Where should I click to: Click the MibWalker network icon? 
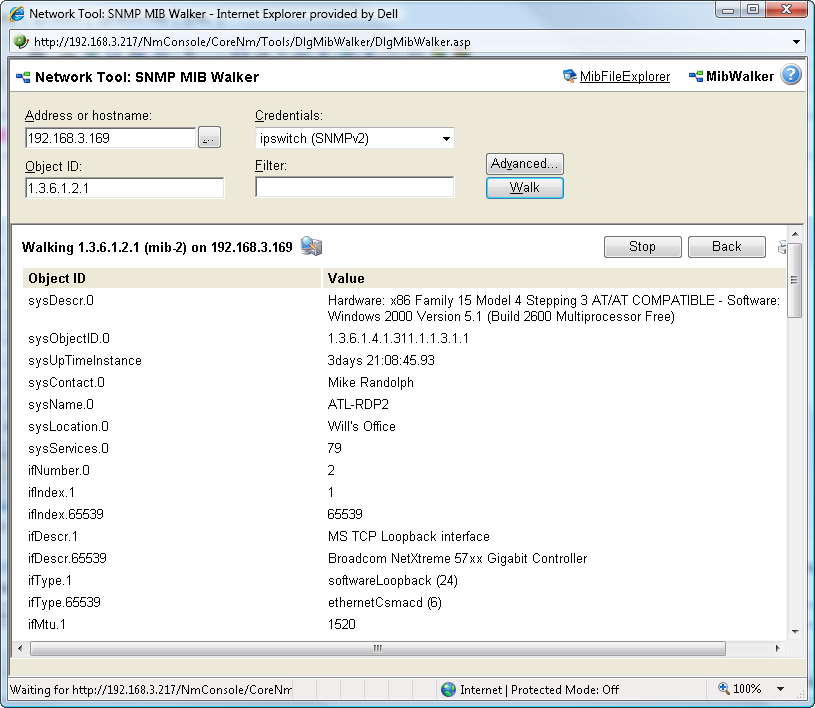697,77
